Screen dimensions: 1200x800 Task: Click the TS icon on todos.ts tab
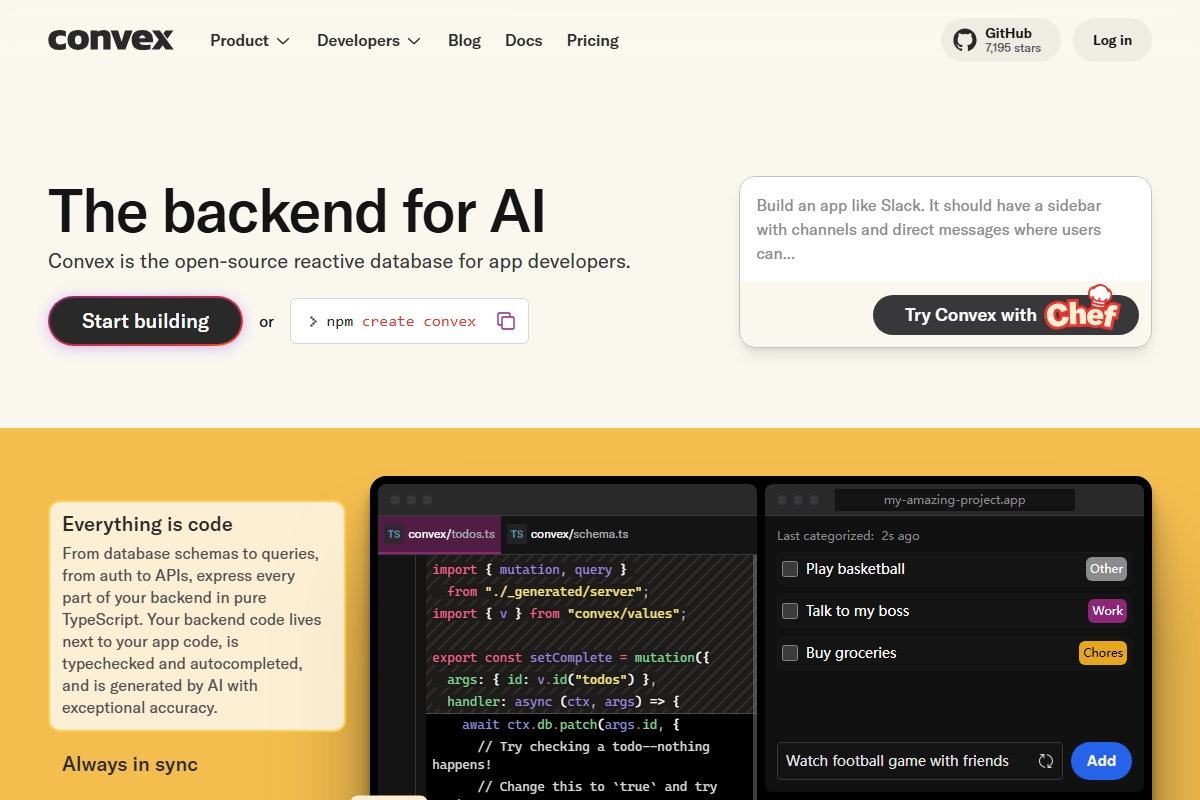click(394, 534)
